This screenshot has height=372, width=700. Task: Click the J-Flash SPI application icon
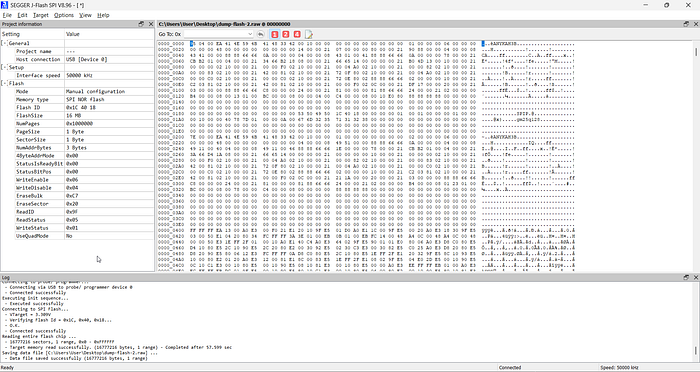pos(4,5)
